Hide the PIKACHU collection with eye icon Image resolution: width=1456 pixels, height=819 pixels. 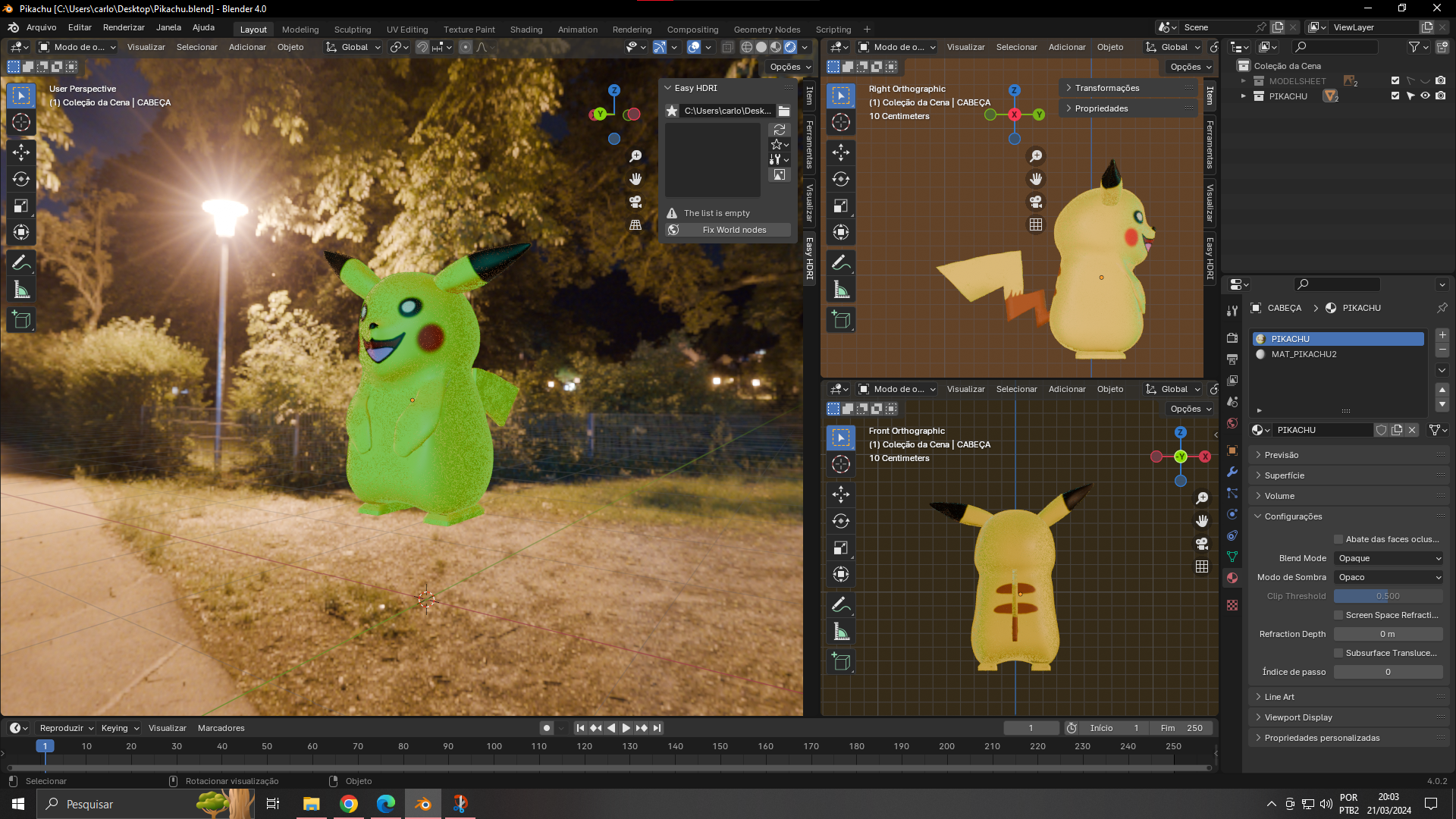coord(1425,96)
